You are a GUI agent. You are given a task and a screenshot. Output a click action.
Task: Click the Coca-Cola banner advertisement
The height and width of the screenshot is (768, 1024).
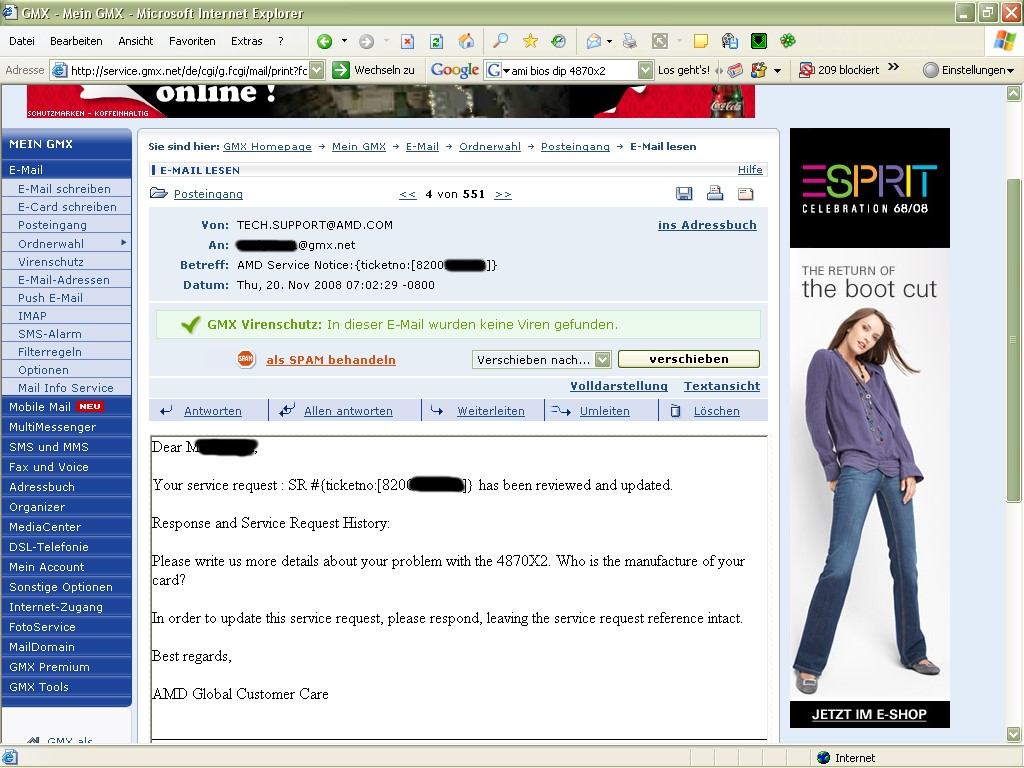coord(391,101)
